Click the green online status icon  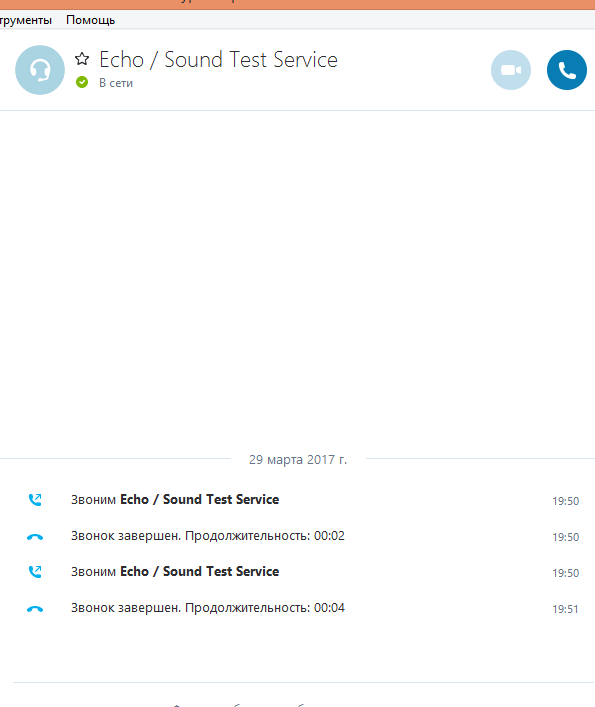click(82, 82)
